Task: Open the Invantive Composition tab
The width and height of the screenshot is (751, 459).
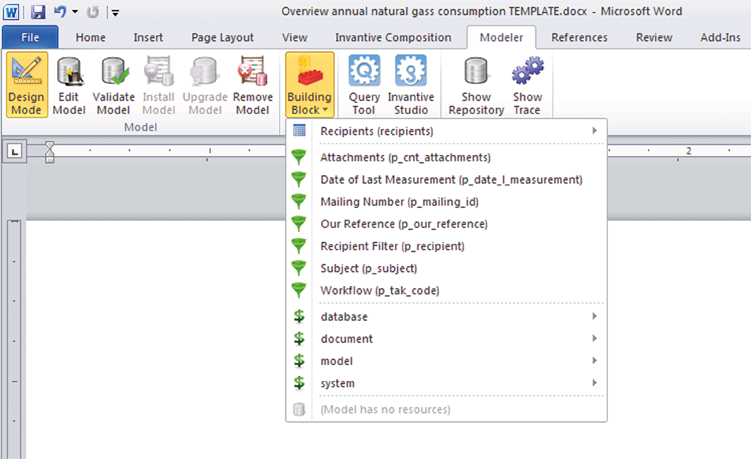Action: click(393, 37)
